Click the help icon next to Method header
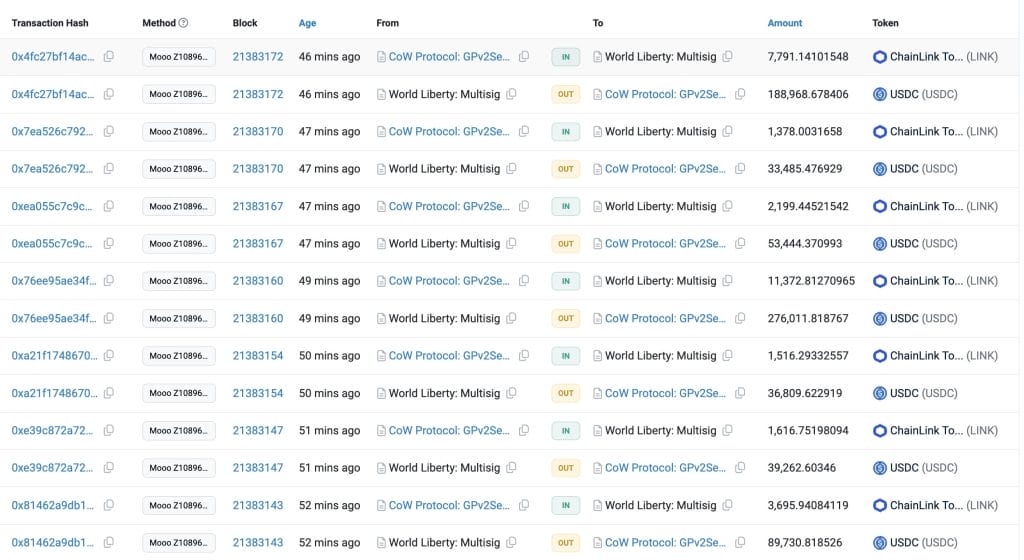 click(x=183, y=23)
